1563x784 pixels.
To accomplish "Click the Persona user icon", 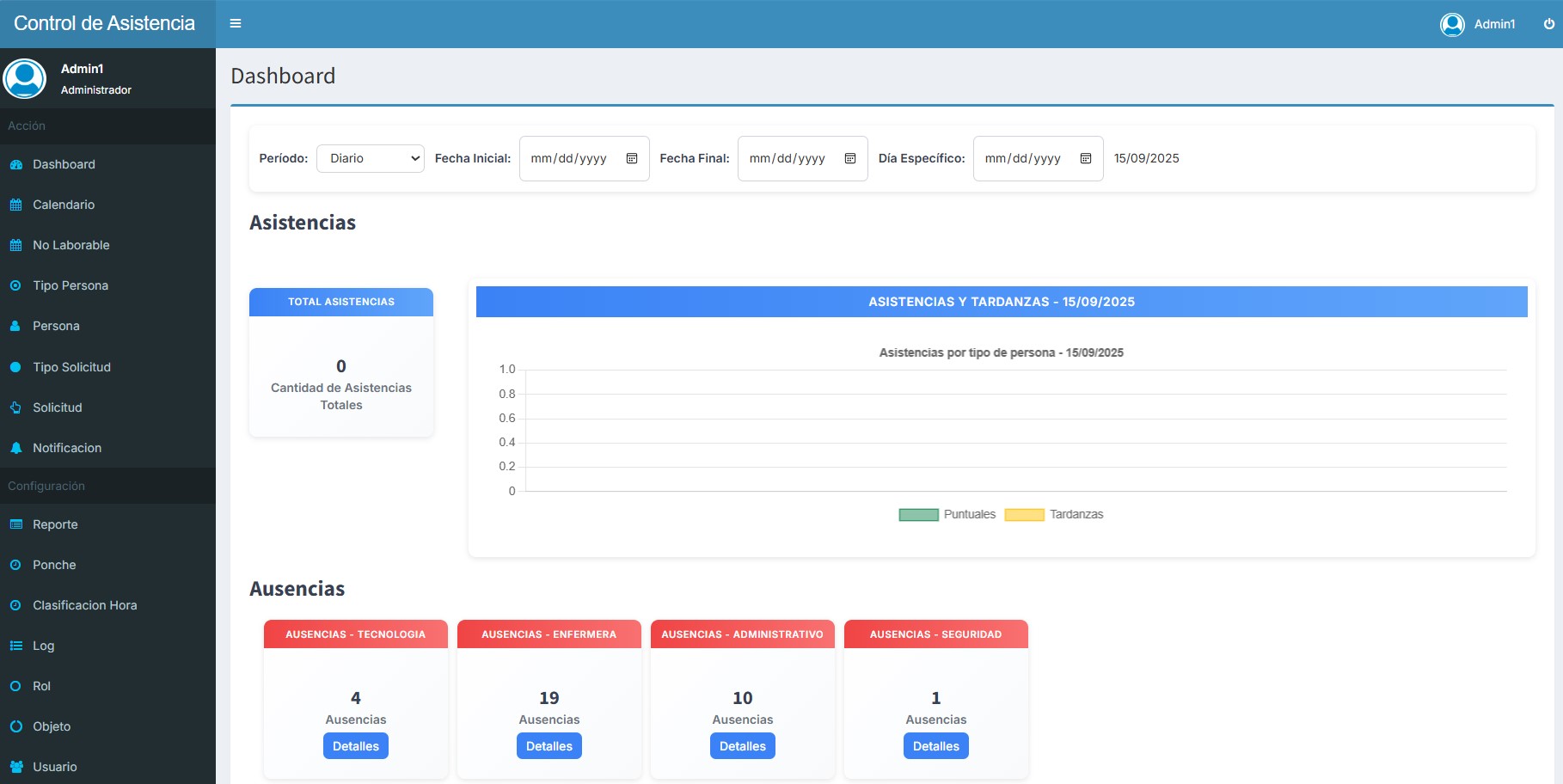I will coord(15,326).
